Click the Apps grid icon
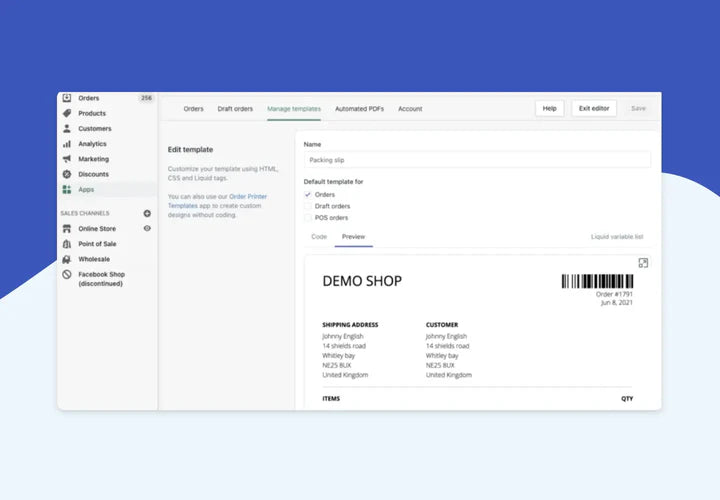Viewport: 720px width, 500px height. tap(67, 189)
